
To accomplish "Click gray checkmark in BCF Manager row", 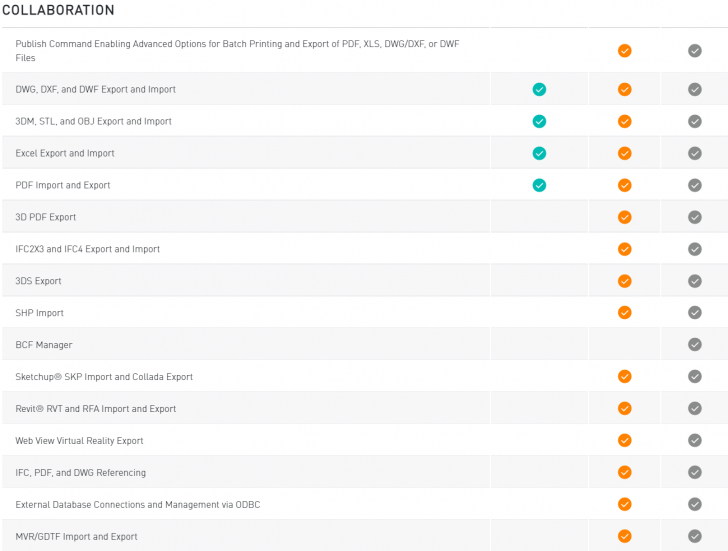I will tap(695, 345).
